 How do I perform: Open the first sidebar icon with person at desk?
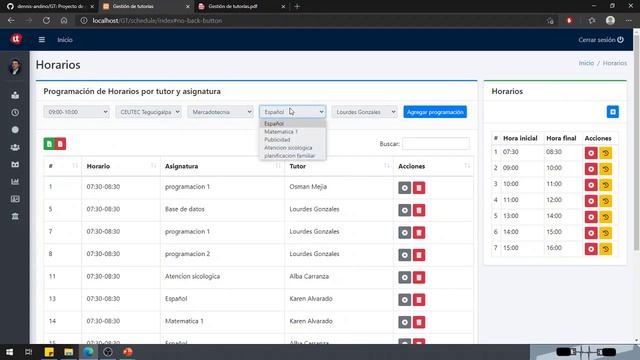[x=15, y=95]
